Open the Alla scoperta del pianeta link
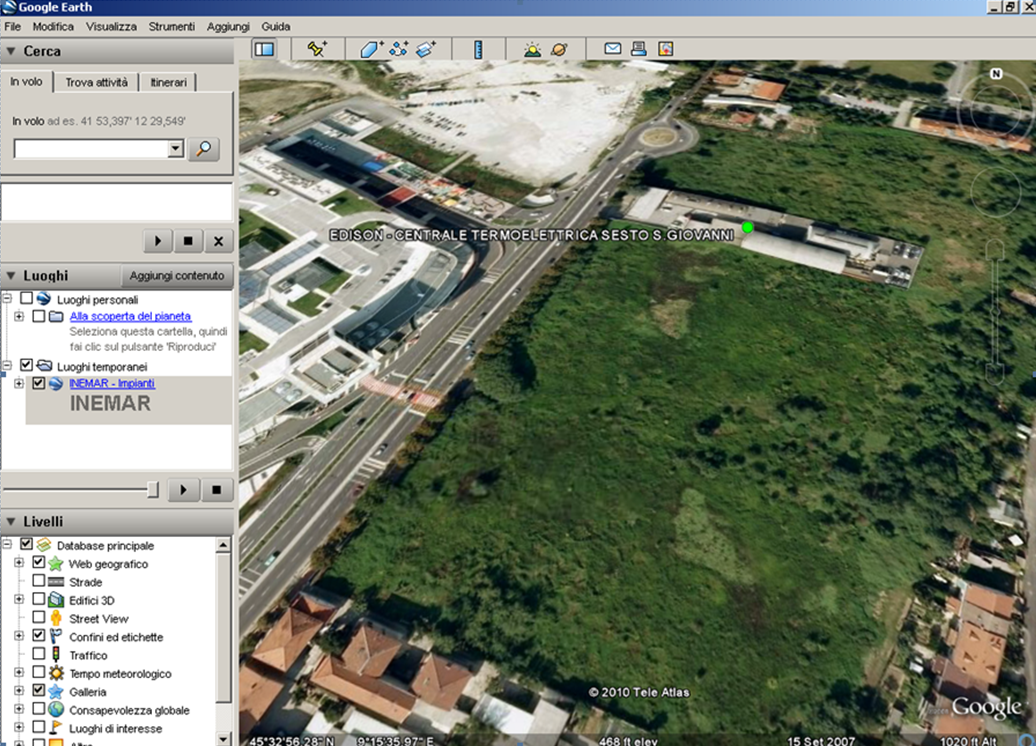Screen dimensions: 1036x746 click(x=130, y=317)
